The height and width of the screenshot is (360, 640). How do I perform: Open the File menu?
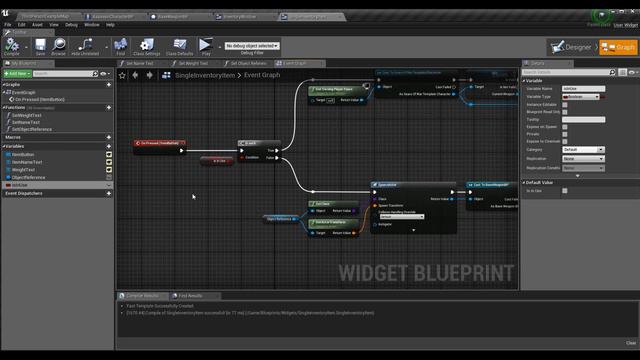tap(8, 25)
